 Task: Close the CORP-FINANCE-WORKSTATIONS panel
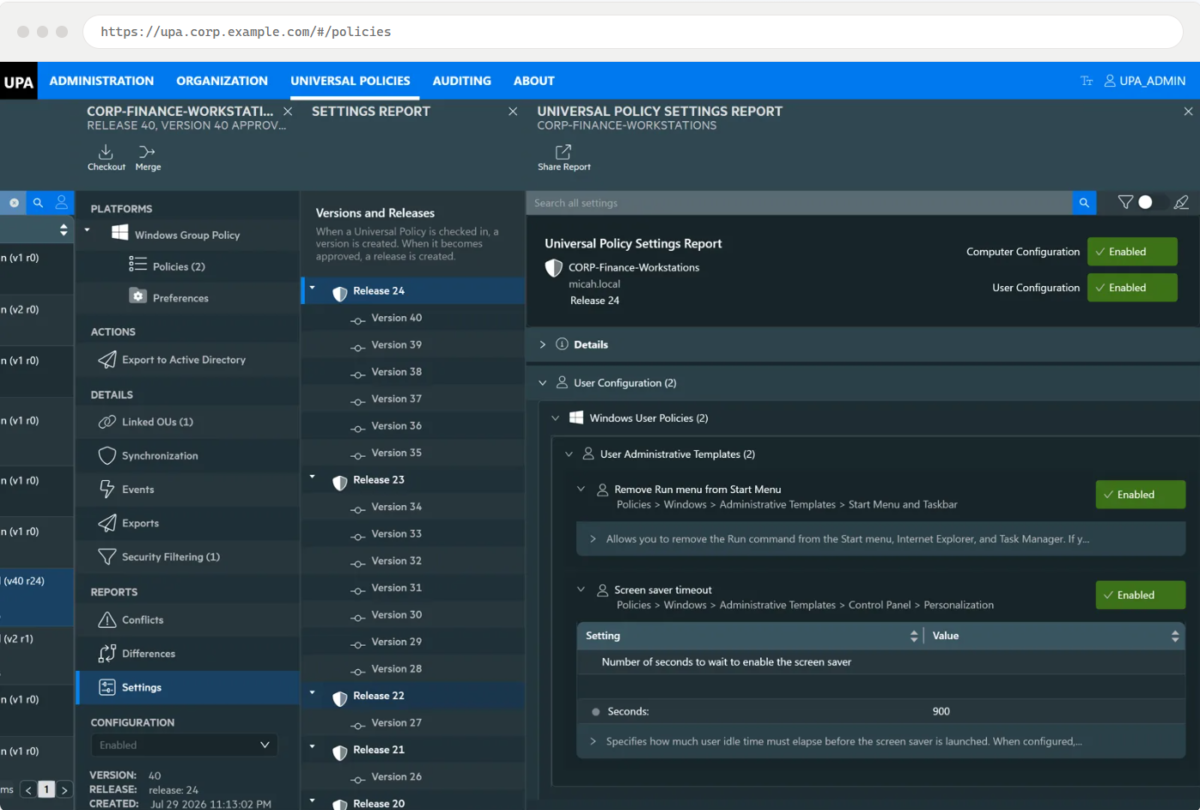(288, 112)
